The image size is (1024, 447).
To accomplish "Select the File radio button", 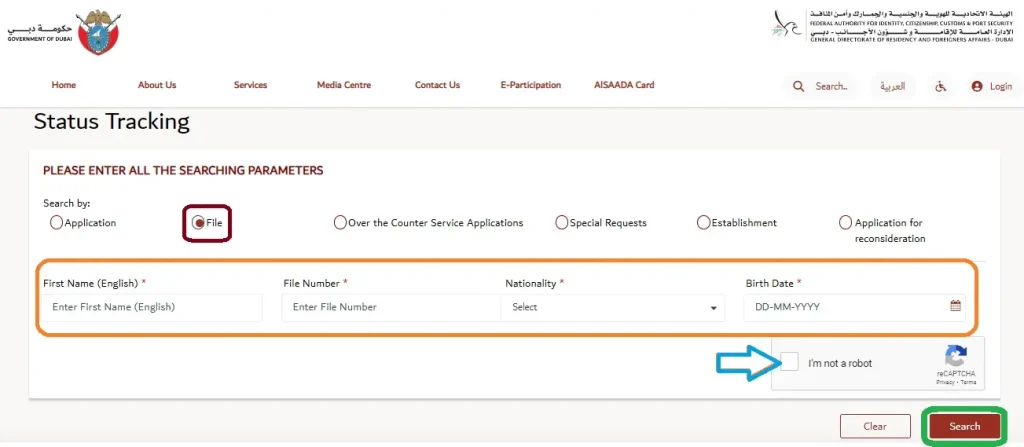I will (198, 223).
